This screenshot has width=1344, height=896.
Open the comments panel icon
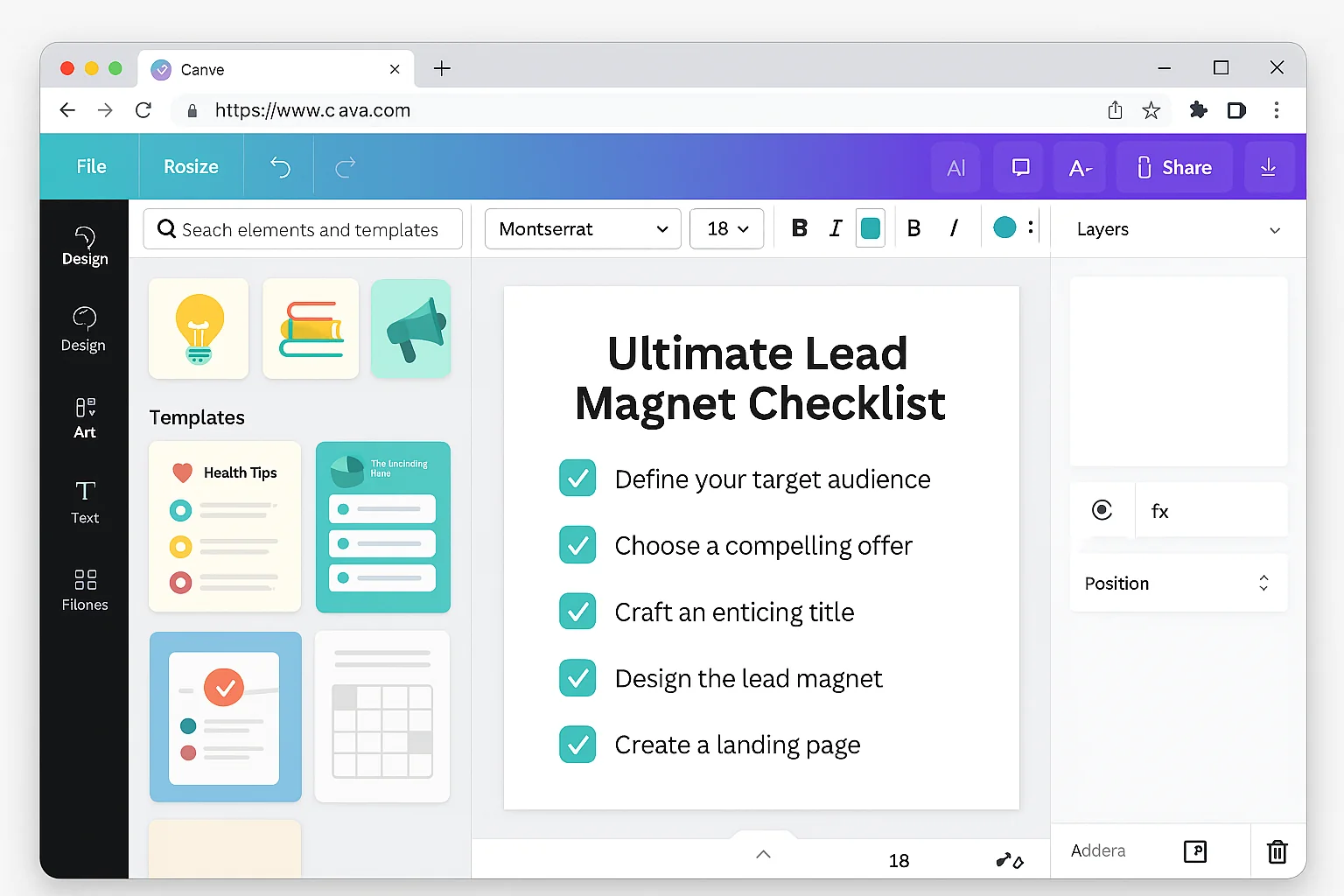click(1018, 167)
